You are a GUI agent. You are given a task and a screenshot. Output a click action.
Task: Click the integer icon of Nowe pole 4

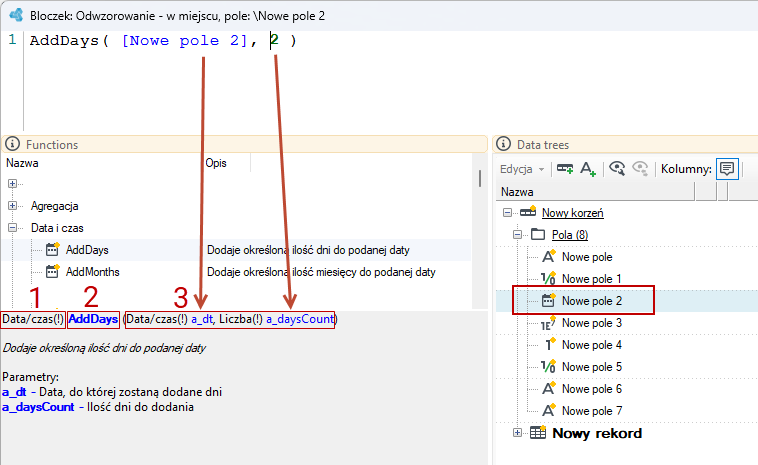(549, 344)
